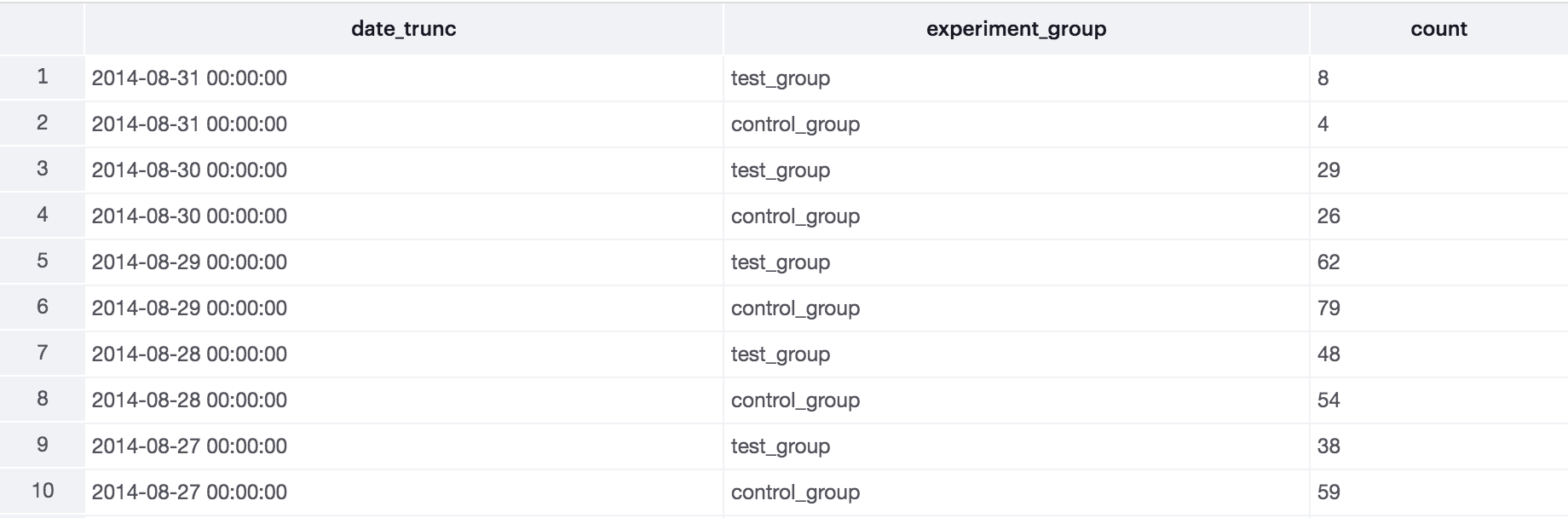Click the experiment_group column header
The height and width of the screenshot is (518, 1568).
1016,29
